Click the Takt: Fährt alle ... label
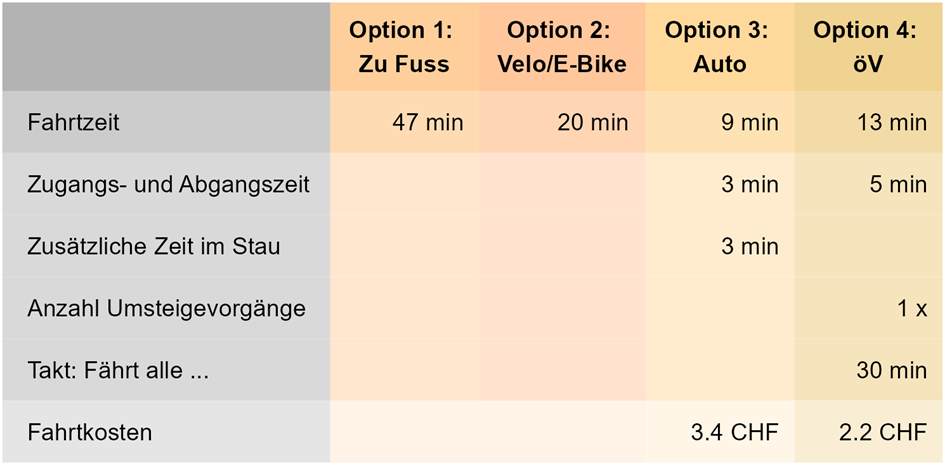The height and width of the screenshot is (465, 945). (118, 370)
